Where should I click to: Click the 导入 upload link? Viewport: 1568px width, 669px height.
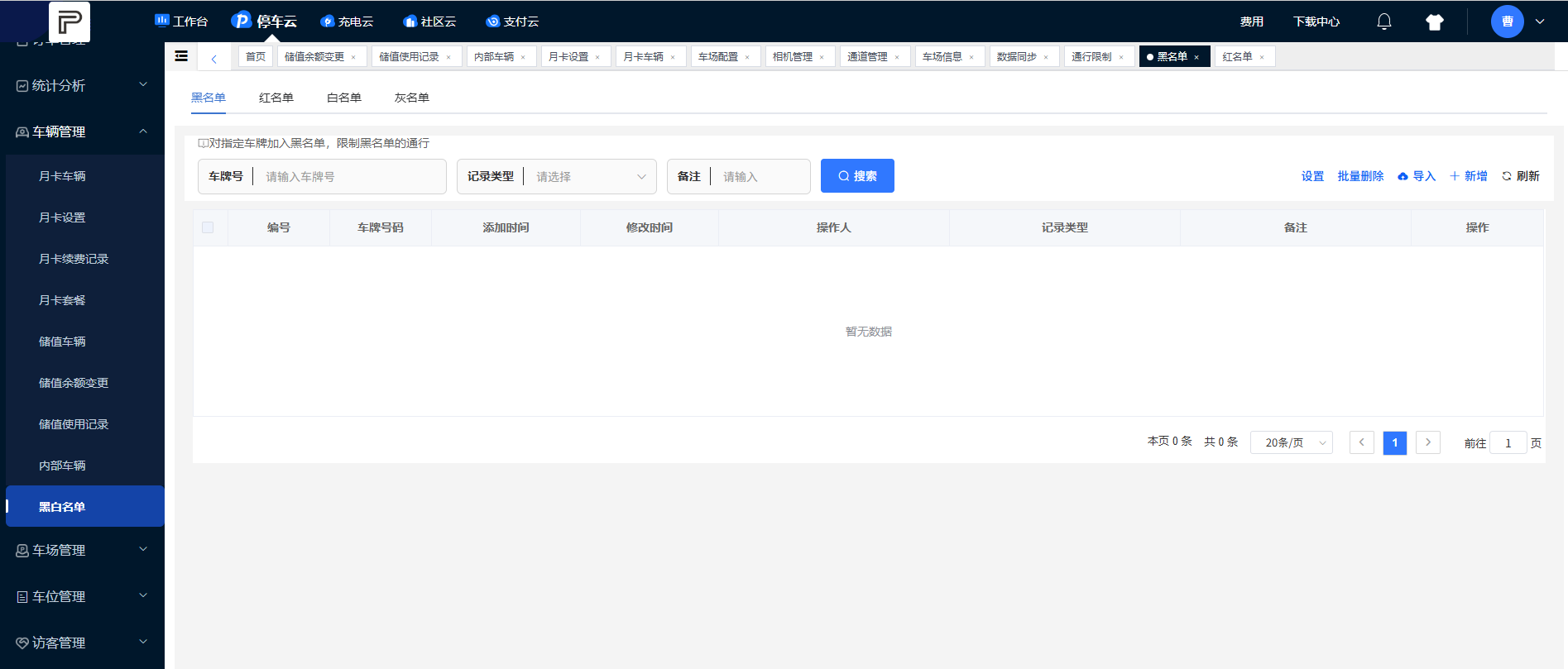point(1417,176)
